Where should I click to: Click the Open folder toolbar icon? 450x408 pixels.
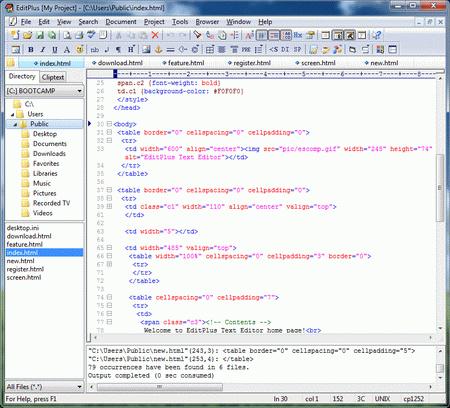[28, 35]
